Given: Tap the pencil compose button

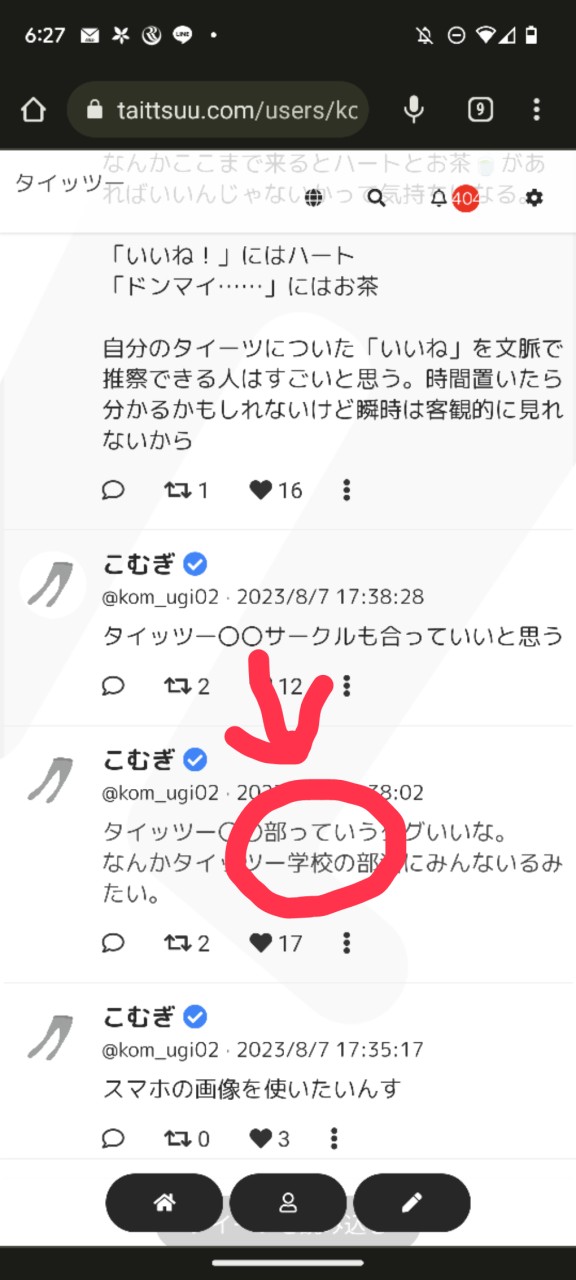Looking at the screenshot, I should [x=412, y=1203].
